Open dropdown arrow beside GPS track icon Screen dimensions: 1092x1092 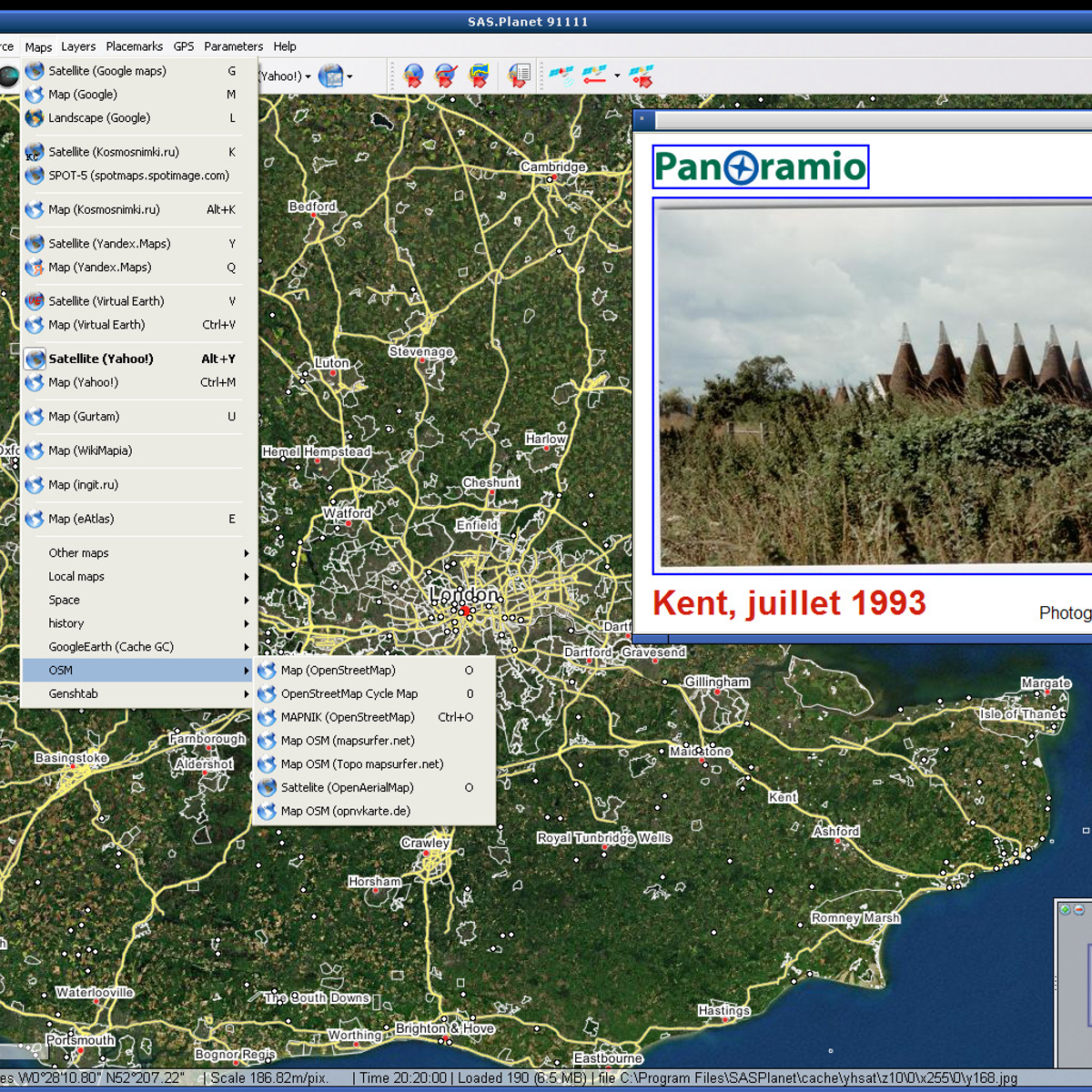point(617,76)
